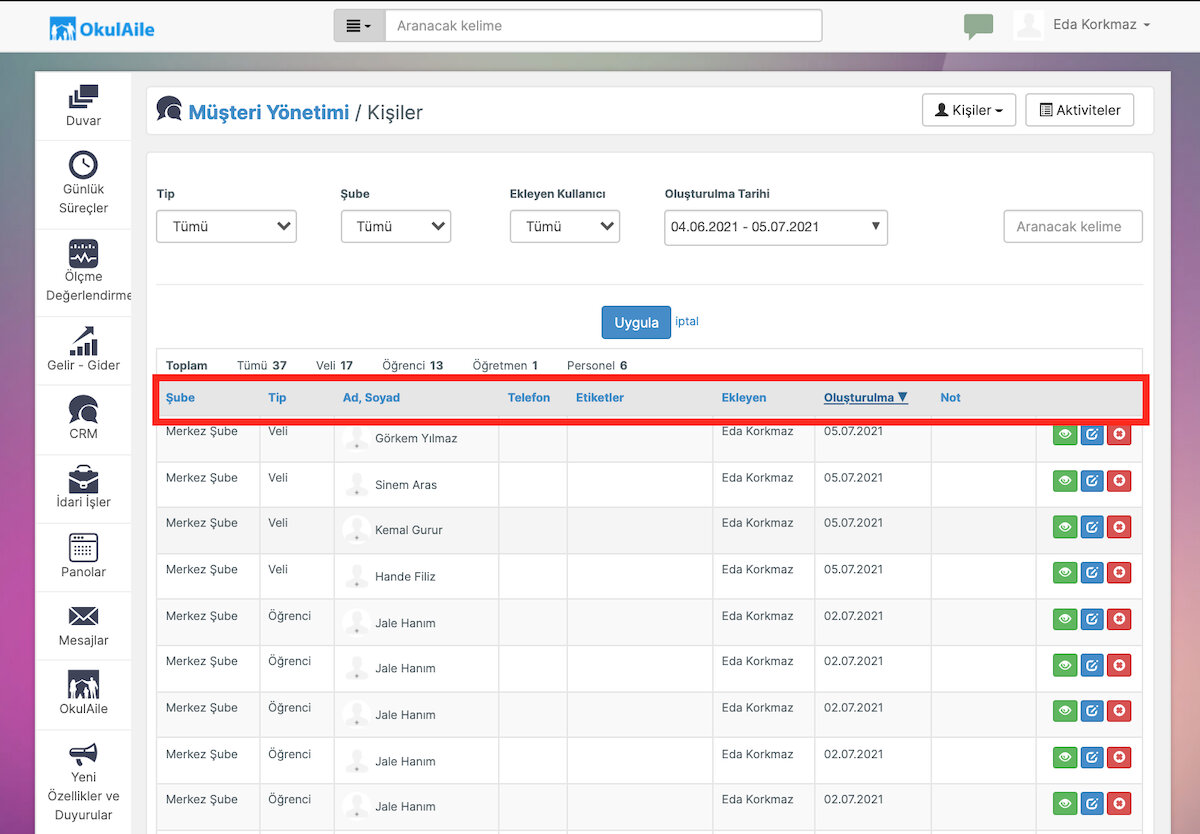
Task: Open the Oluşturulma Tarihi date range picker
Action: (x=776, y=227)
